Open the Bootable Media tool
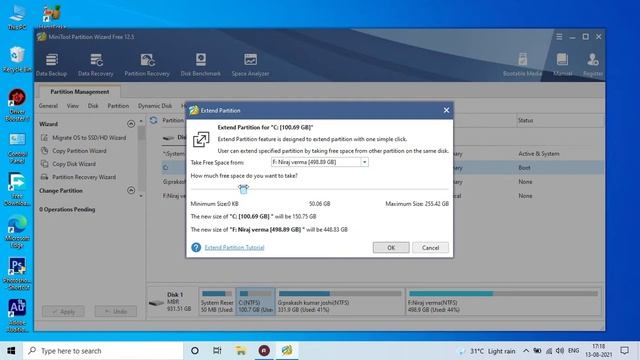The image size is (640, 360). 522,64
